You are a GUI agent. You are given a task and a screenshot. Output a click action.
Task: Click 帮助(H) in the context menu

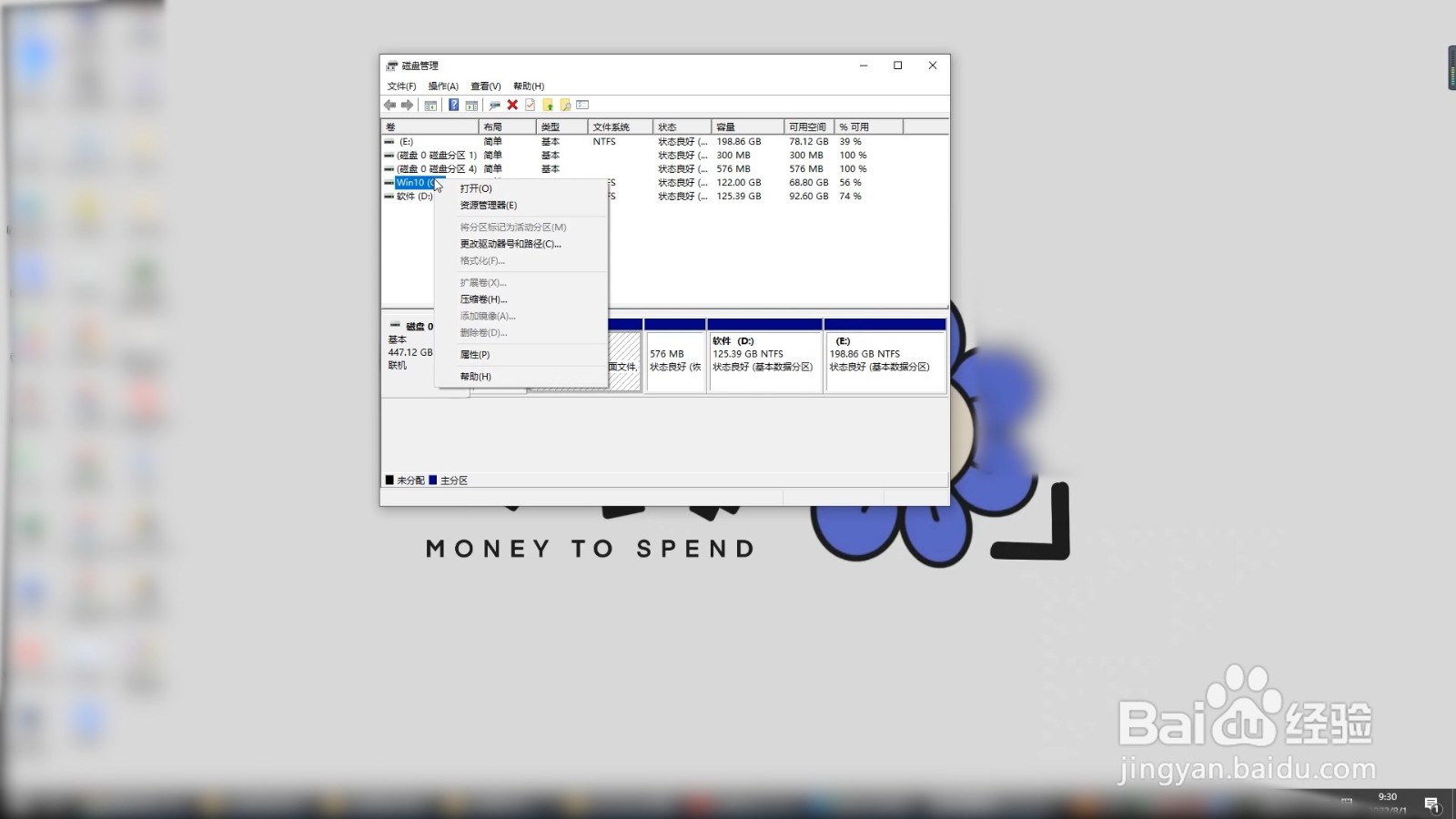click(521, 377)
